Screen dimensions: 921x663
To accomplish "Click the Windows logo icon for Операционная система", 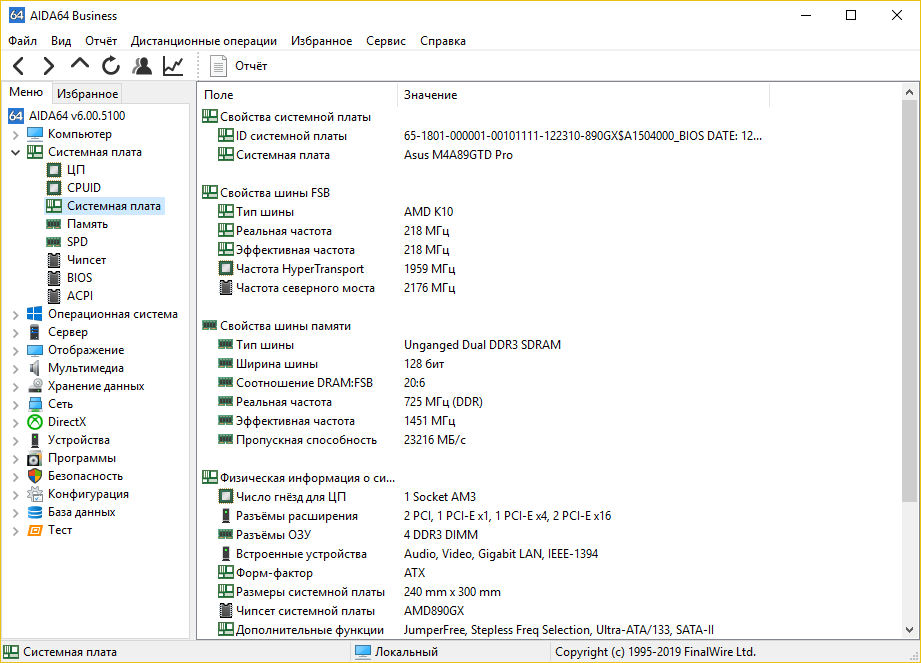I will click(x=35, y=314).
